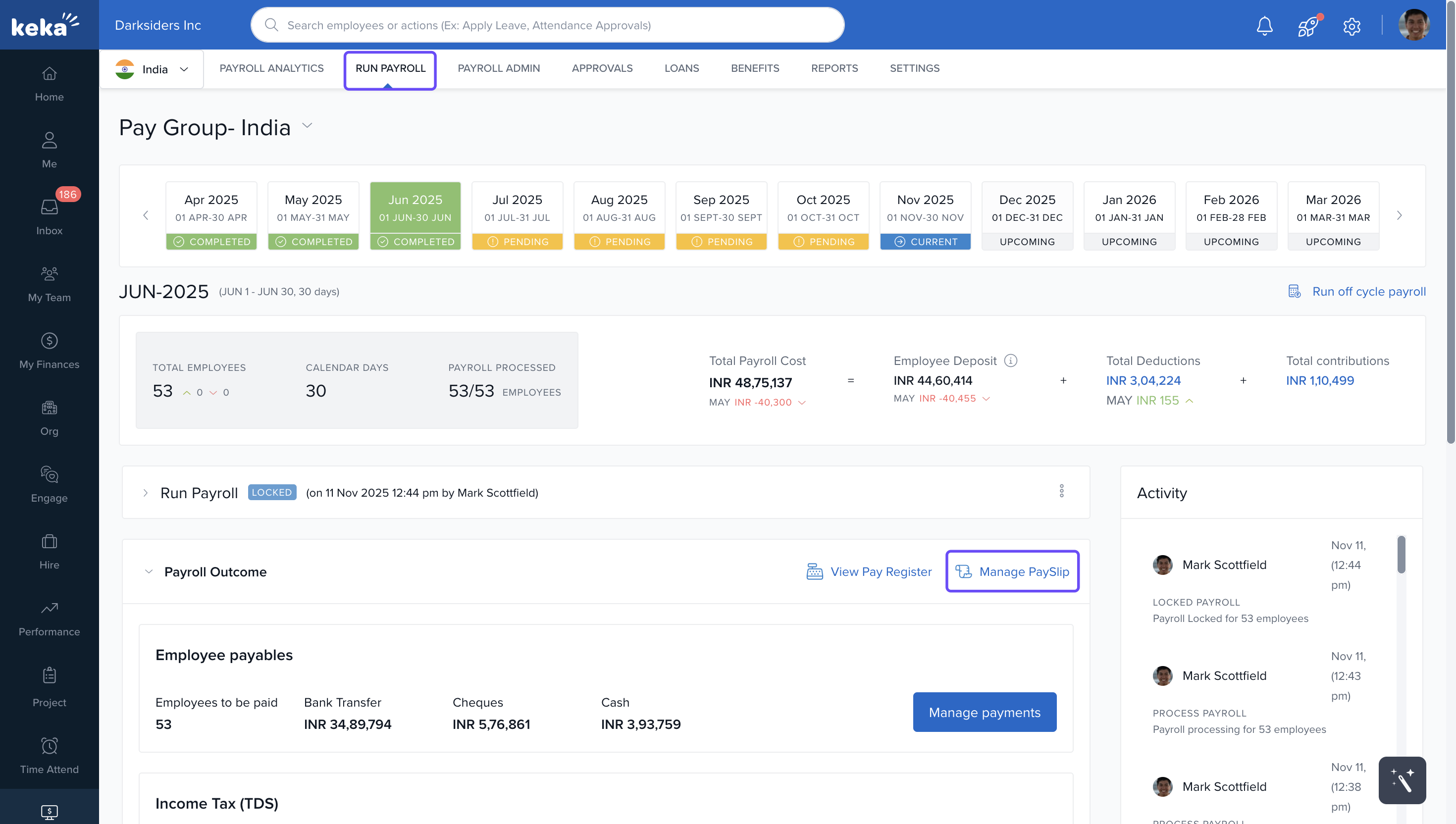Expand the Pay Group- India dropdown
Screen dimensions: 1456x824
point(307,126)
